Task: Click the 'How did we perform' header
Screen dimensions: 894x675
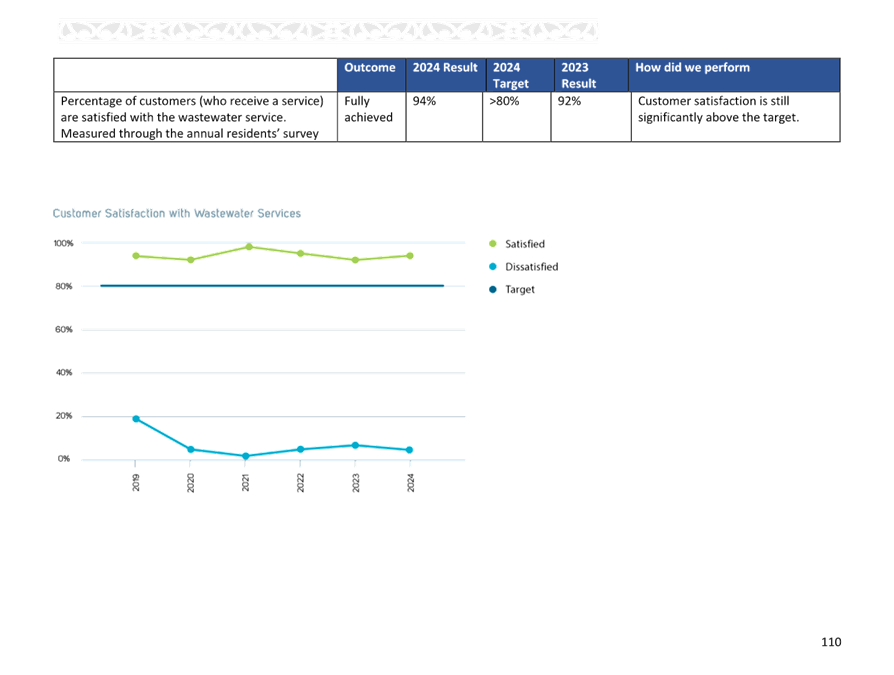Action: [734, 75]
